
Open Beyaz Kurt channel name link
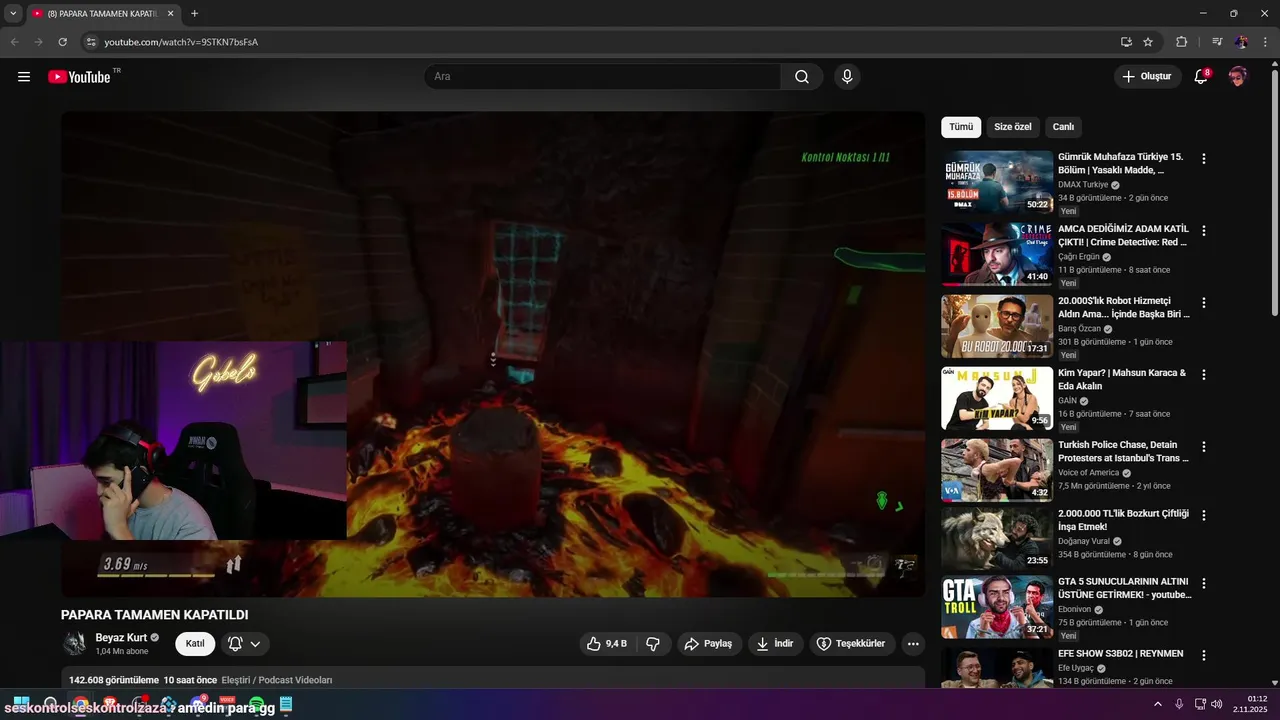click(x=121, y=638)
